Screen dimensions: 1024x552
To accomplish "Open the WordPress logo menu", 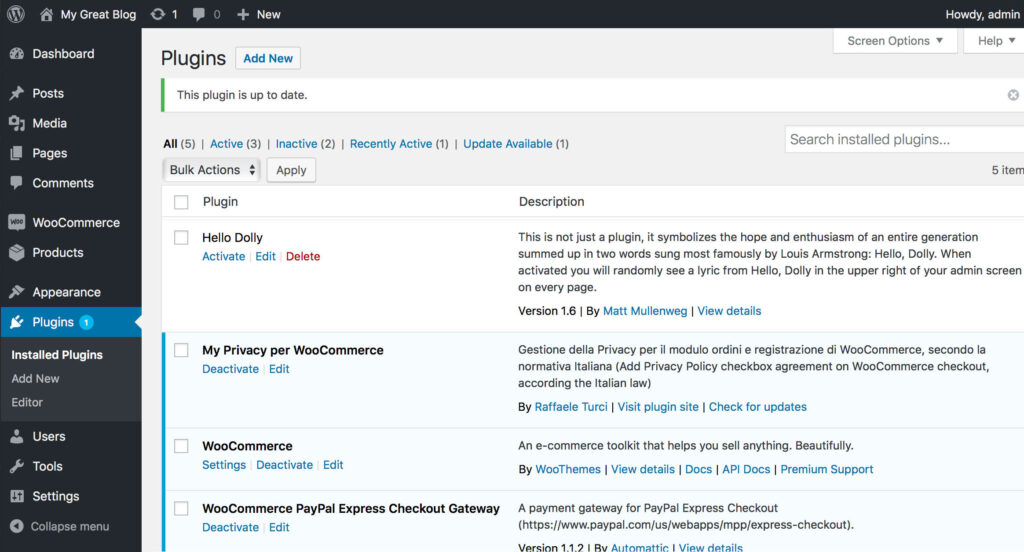I will pos(16,14).
